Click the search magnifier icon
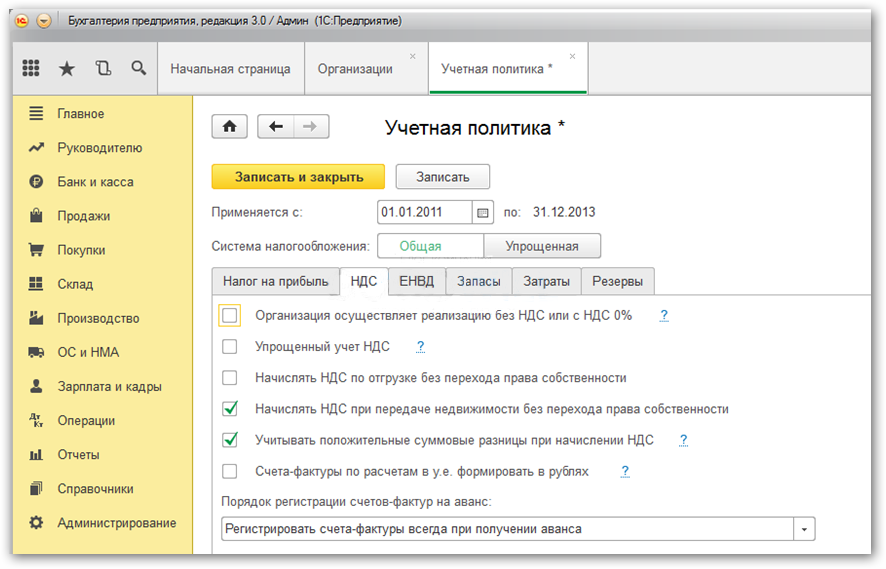 pos(138,69)
